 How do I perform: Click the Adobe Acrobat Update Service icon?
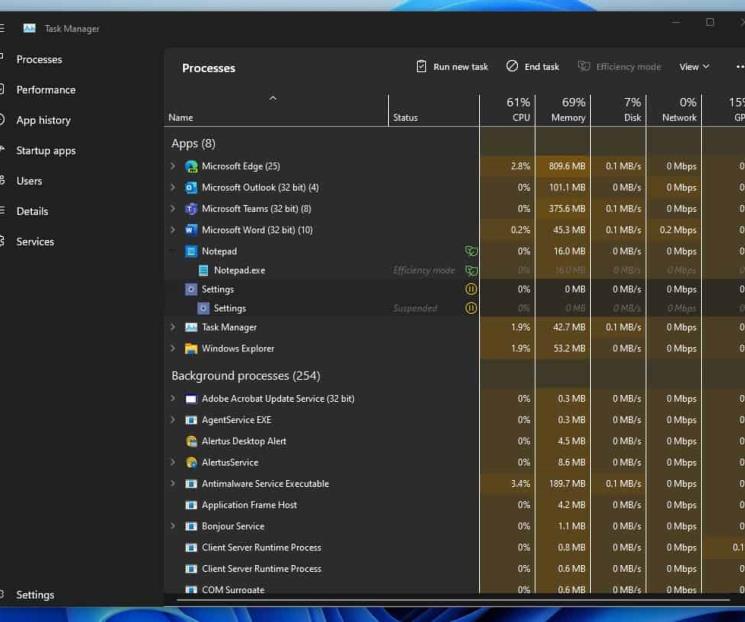(x=191, y=399)
